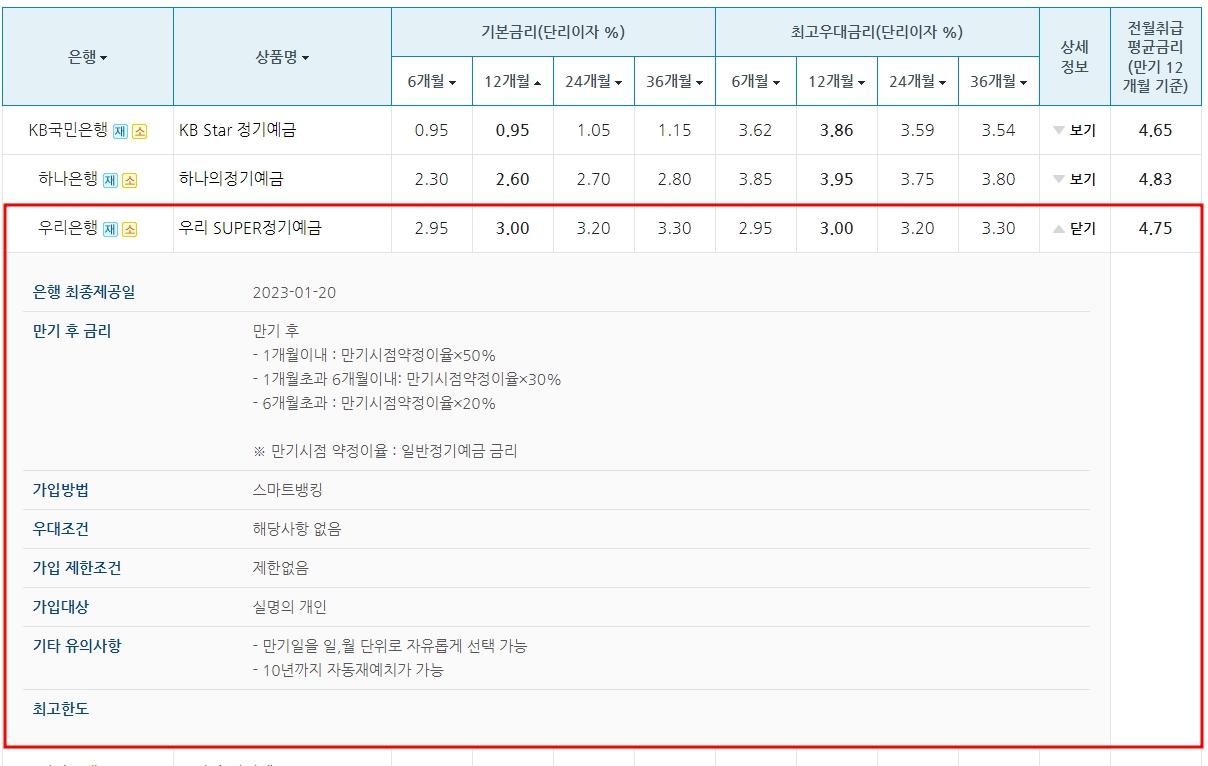The image size is (1208, 766).
Task: Click the 우대조건 label
Action: click(61, 530)
